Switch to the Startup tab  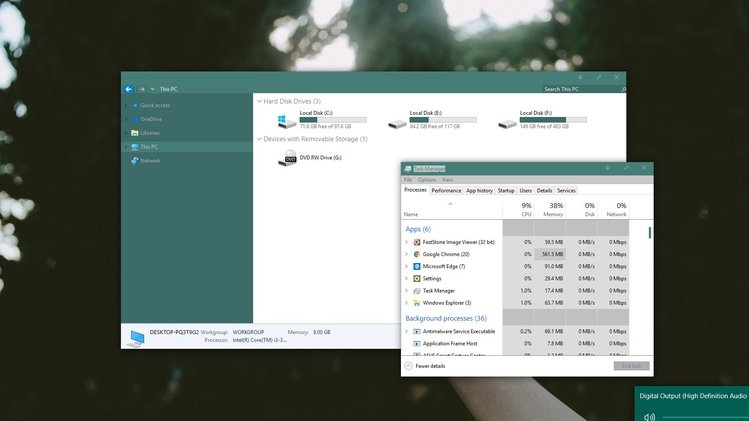pyautogui.click(x=506, y=191)
